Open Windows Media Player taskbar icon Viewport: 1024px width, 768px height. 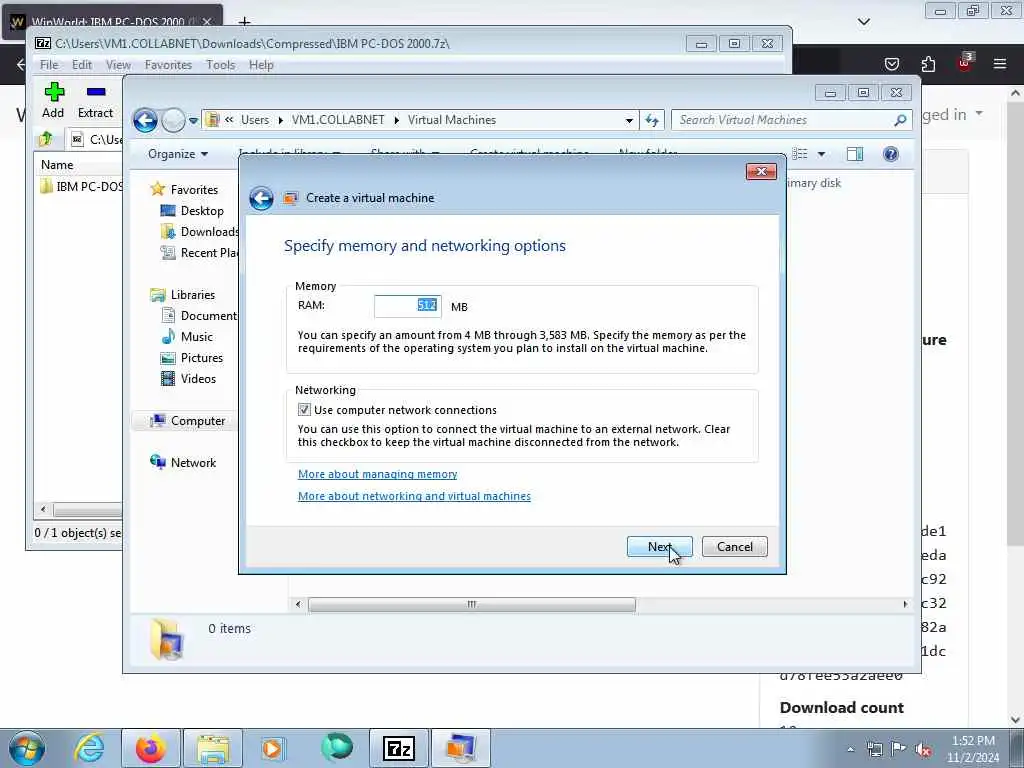coord(273,748)
